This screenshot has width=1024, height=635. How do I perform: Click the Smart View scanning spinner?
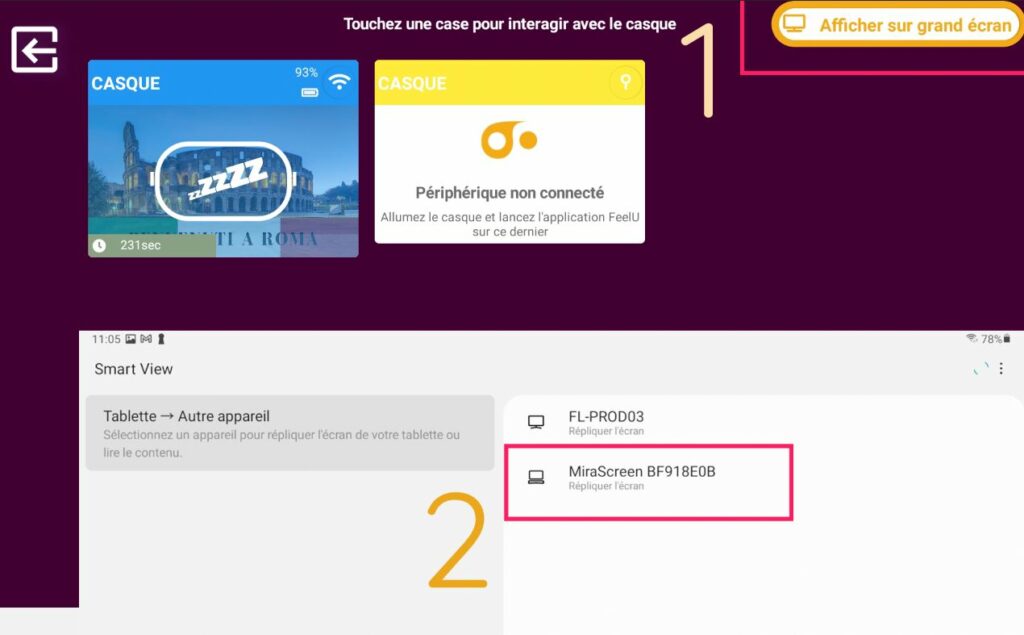click(x=981, y=369)
